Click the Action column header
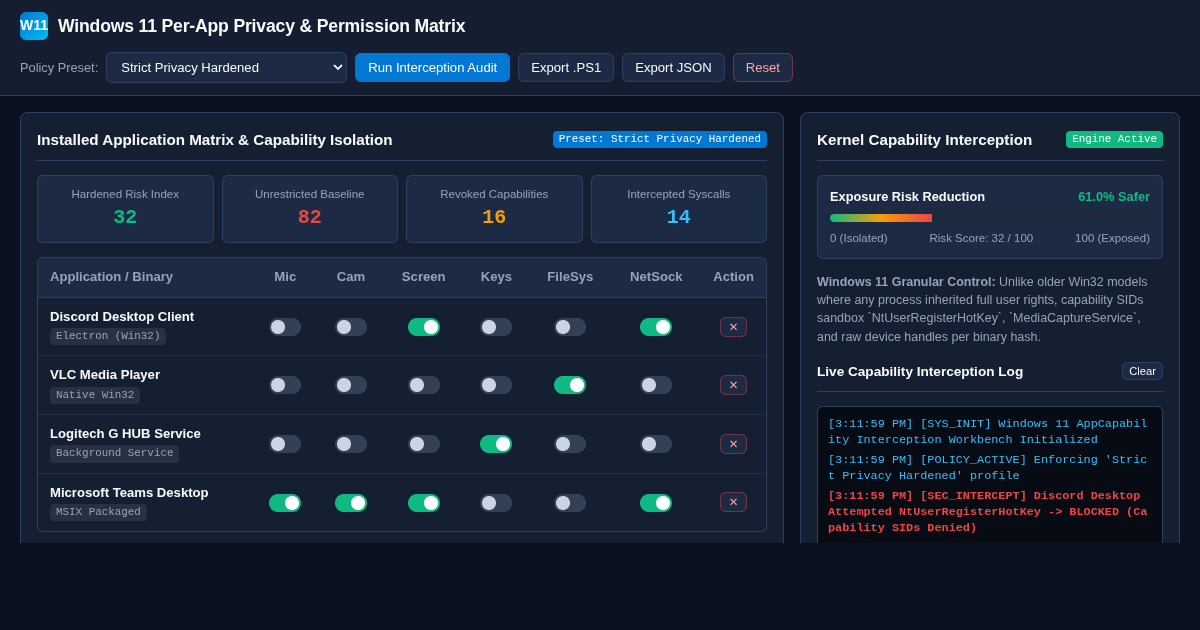This screenshot has height=630, width=1200. click(733, 277)
